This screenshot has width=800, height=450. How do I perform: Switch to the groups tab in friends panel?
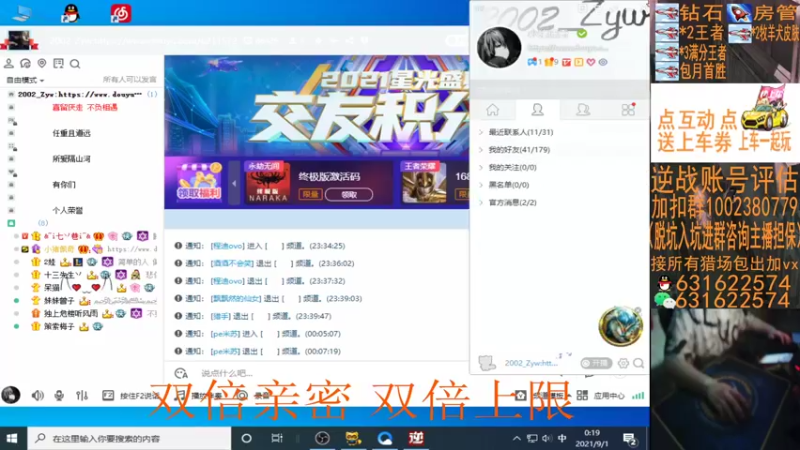click(583, 110)
